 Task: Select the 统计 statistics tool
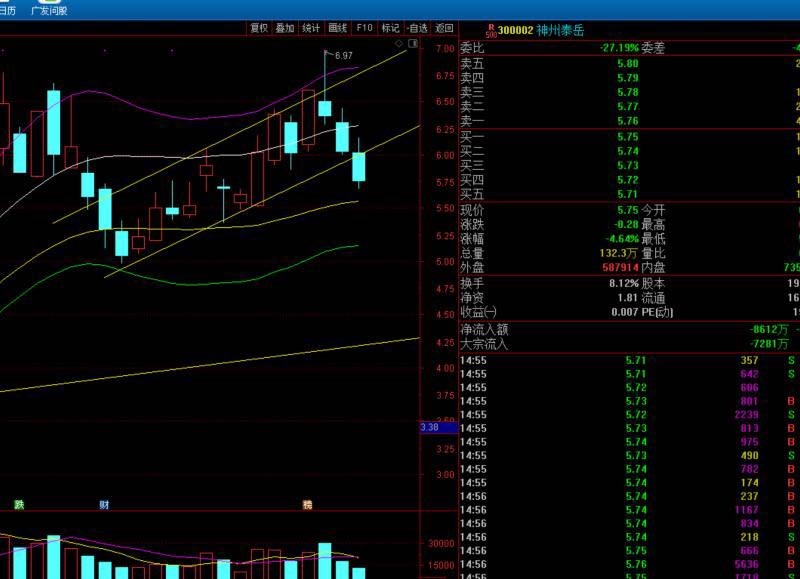[x=311, y=28]
